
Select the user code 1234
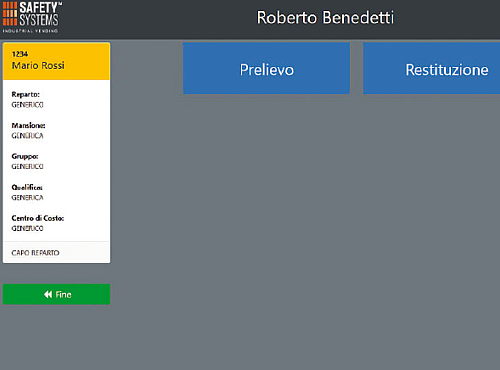click(20, 54)
